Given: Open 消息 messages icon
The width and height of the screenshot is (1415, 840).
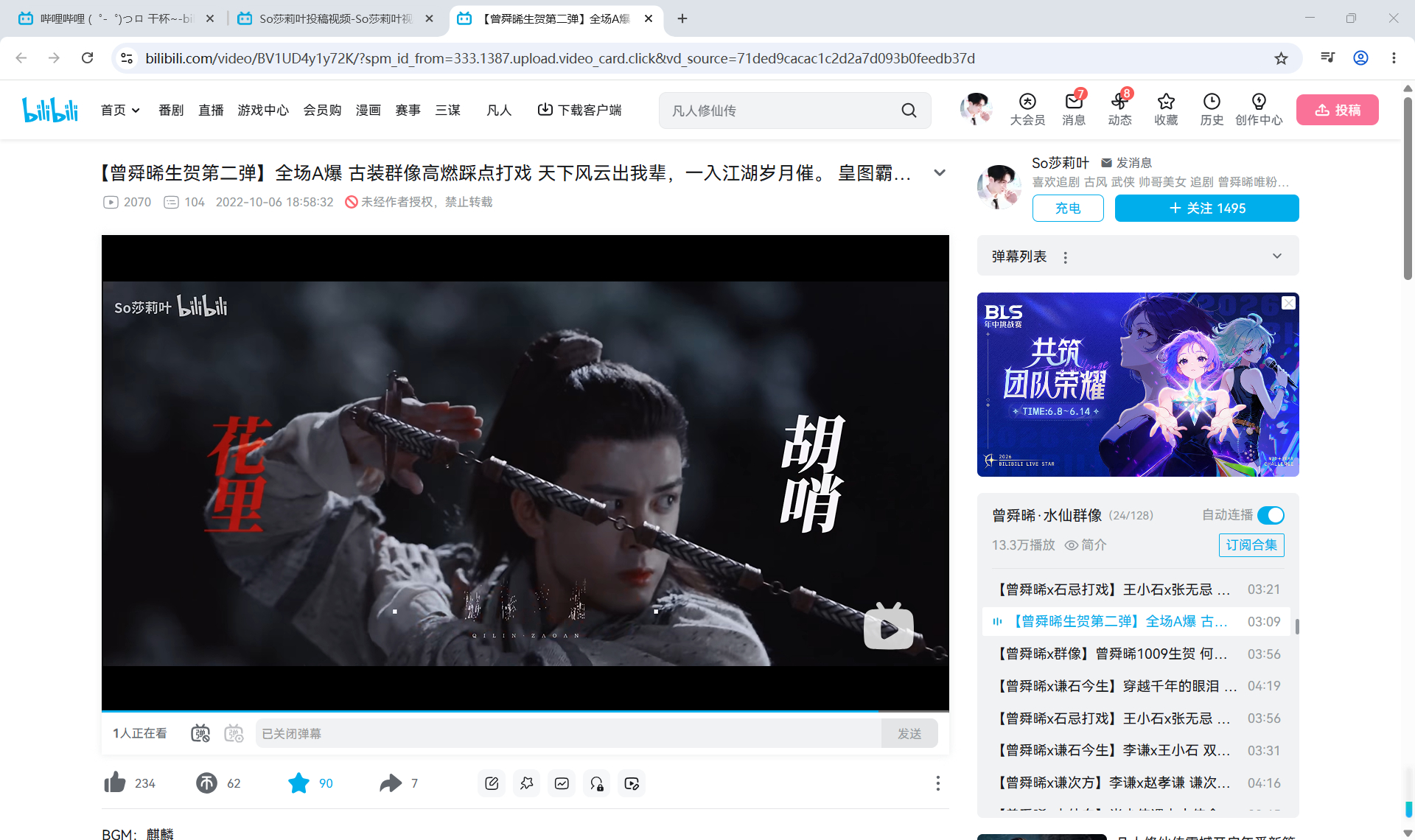Looking at the screenshot, I should 1074,109.
